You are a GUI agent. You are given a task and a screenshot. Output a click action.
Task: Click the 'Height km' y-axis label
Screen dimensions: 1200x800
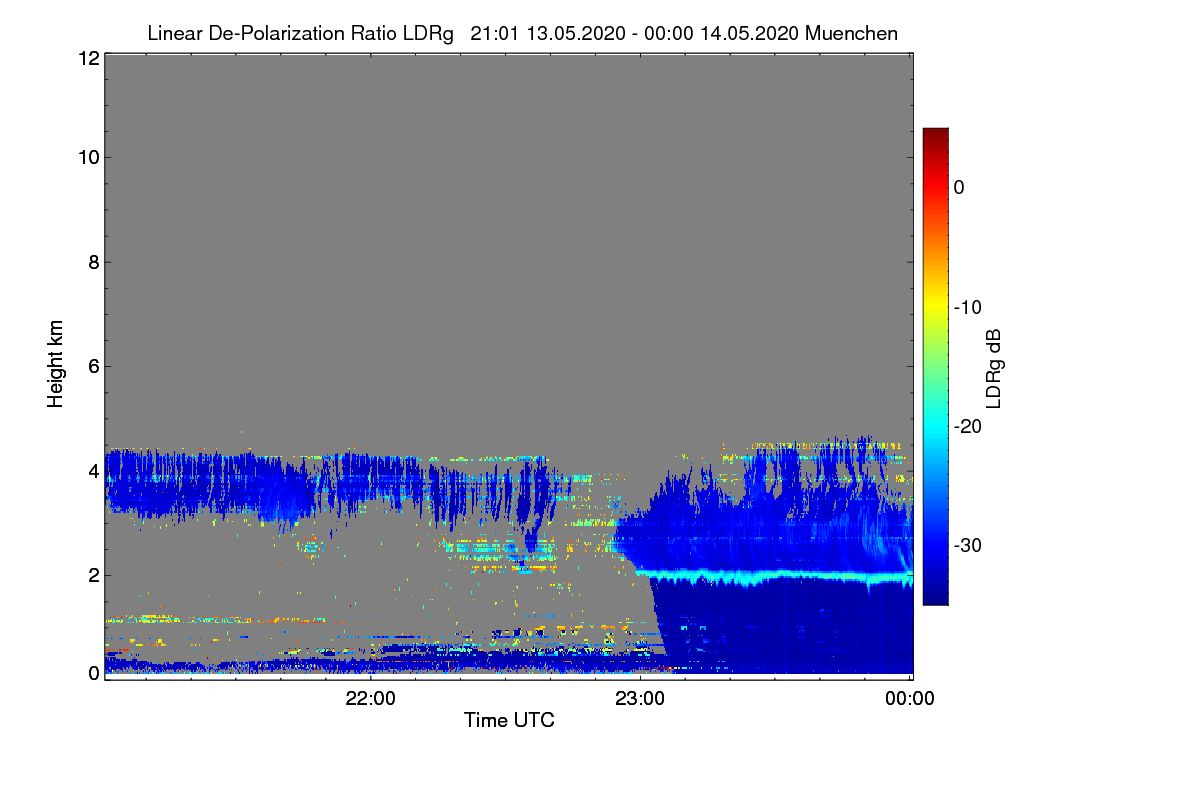[x=55, y=364]
